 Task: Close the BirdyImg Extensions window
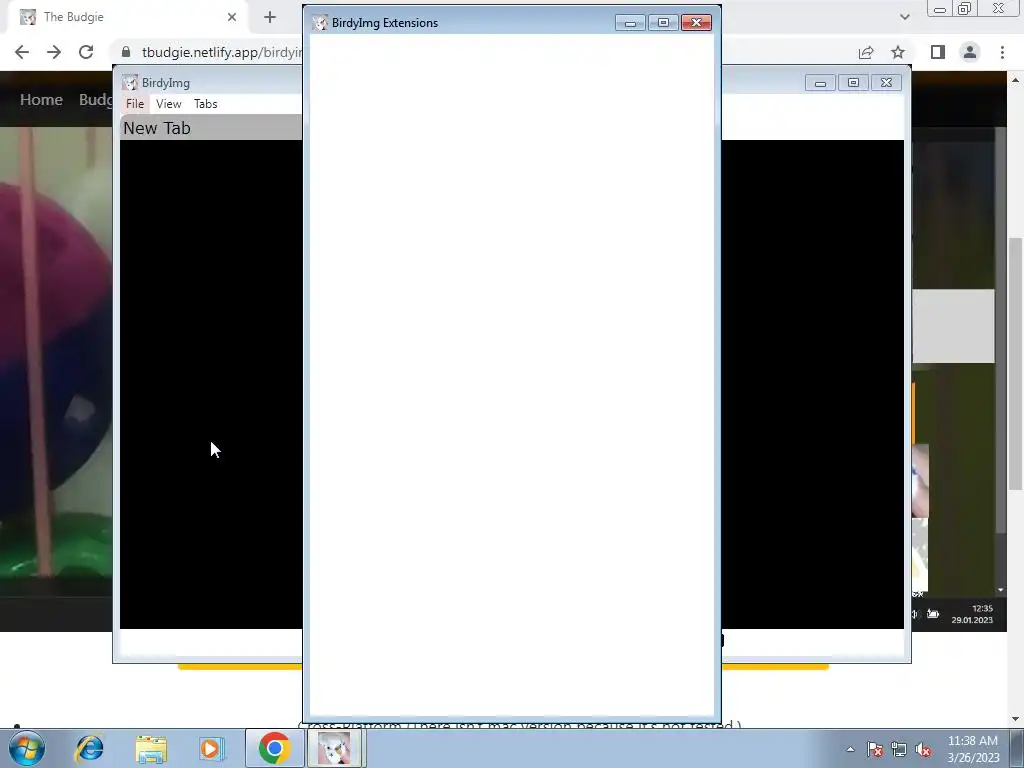696,23
